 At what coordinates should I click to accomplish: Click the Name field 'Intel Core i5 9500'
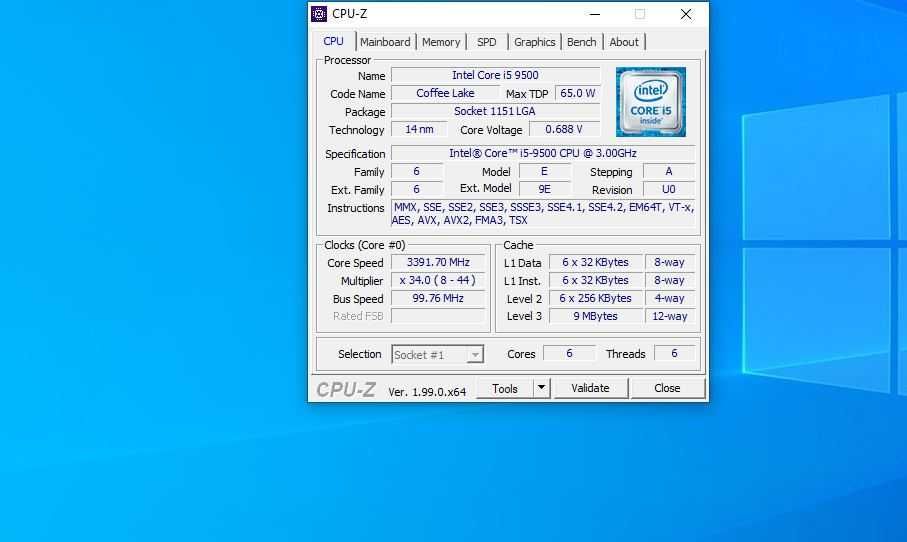(x=495, y=75)
